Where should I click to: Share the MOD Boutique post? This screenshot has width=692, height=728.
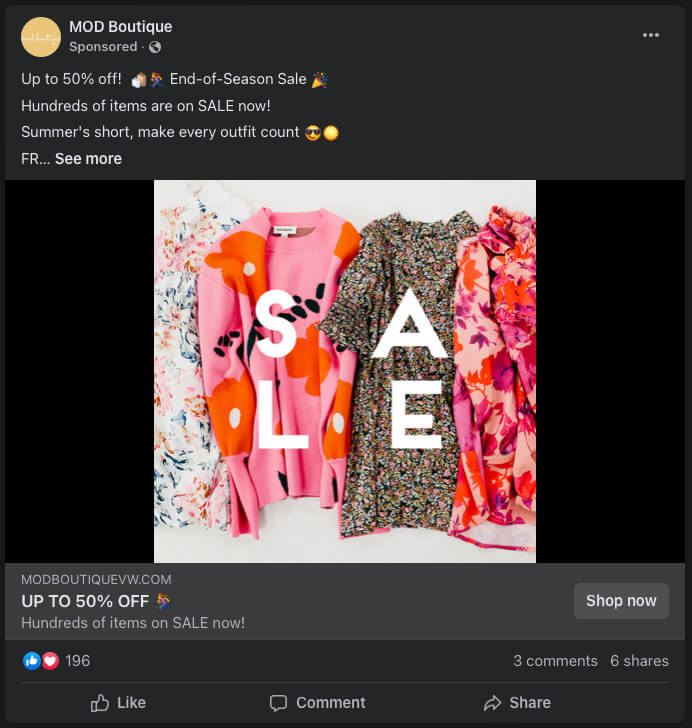517,703
